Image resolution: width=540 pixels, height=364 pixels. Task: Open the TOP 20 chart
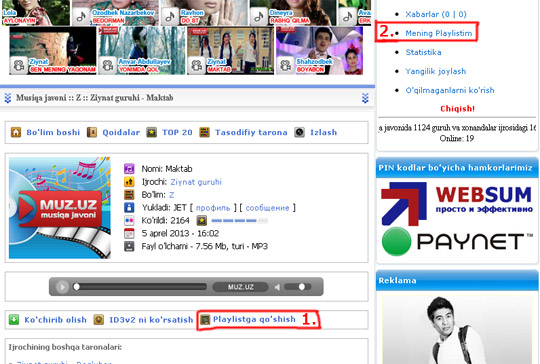click(x=177, y=133)
